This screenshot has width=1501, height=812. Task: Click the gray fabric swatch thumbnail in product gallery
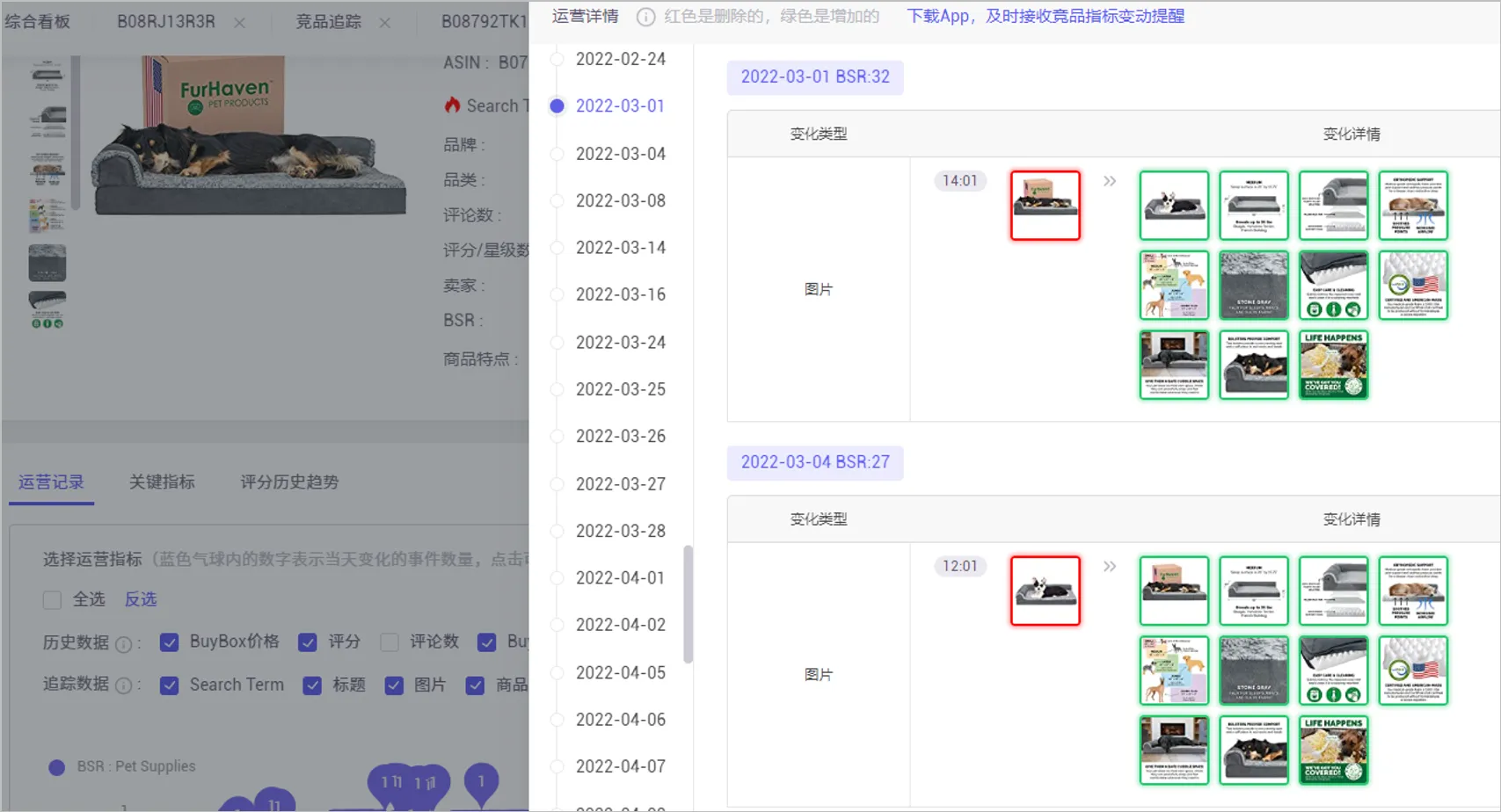coord(47,263)
